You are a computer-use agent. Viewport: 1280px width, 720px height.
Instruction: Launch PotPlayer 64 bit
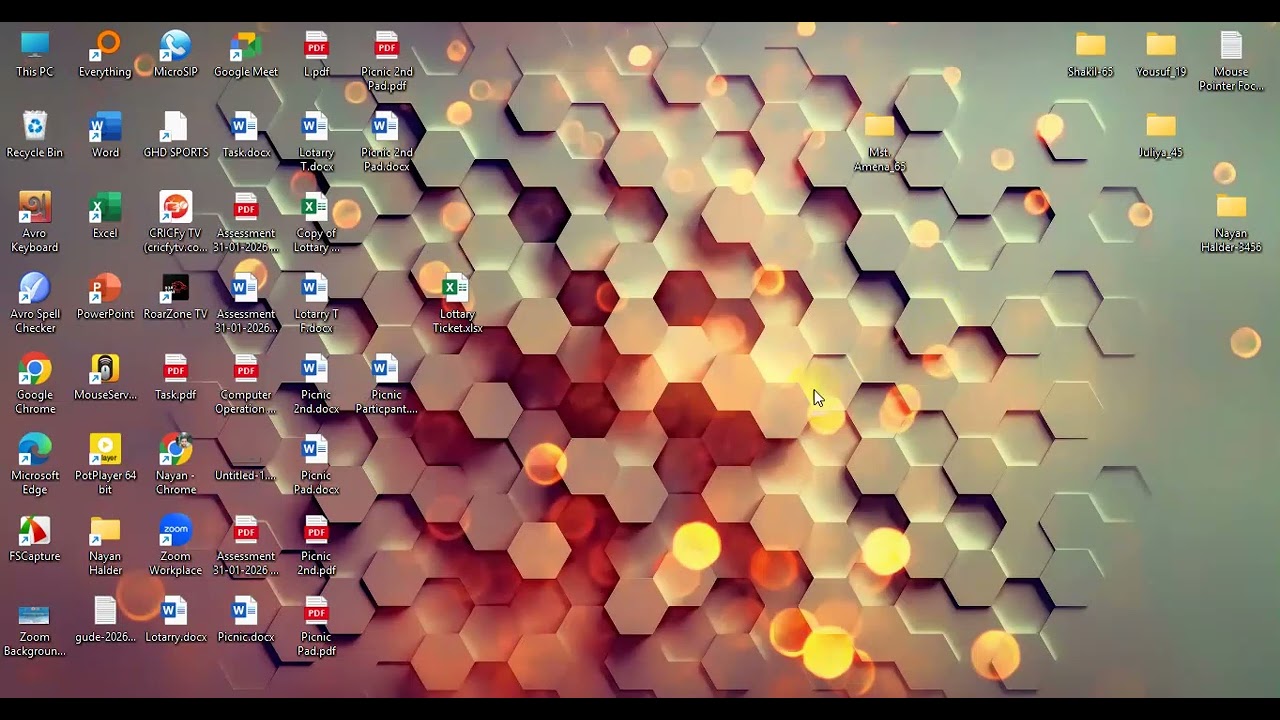tap(105, 464)
